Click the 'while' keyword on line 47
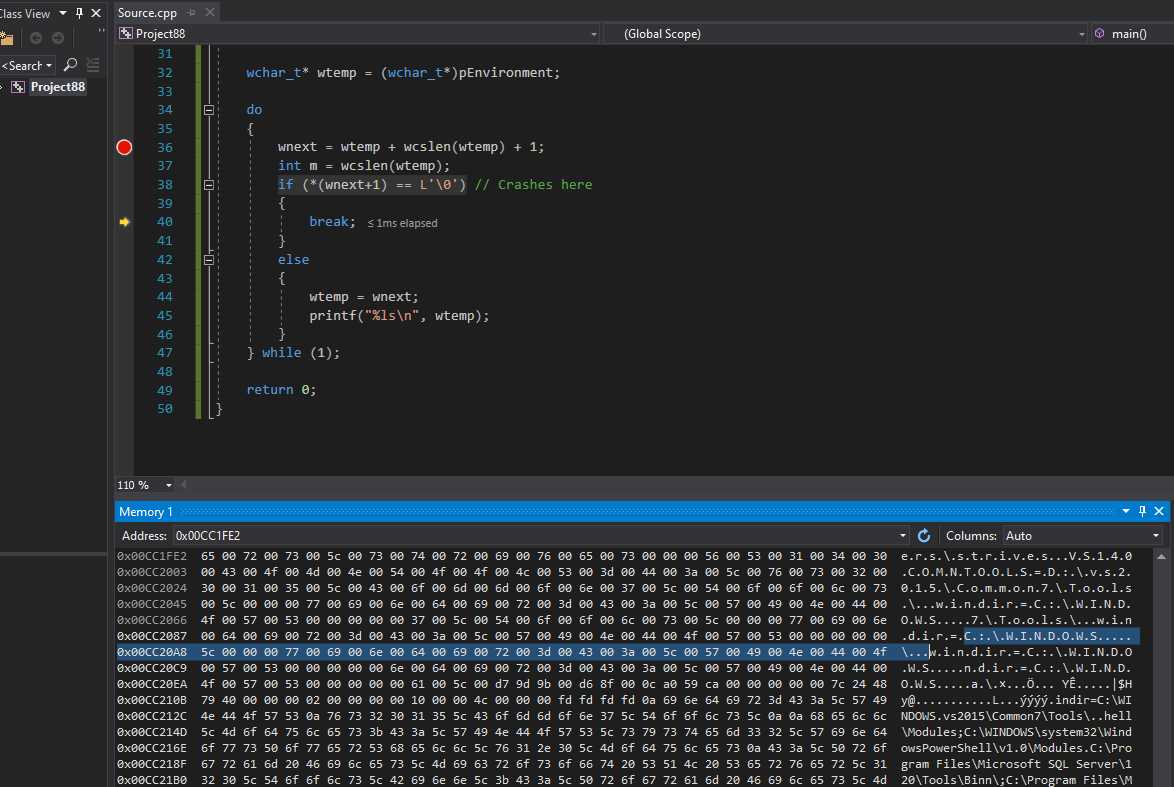 point(282,353)
